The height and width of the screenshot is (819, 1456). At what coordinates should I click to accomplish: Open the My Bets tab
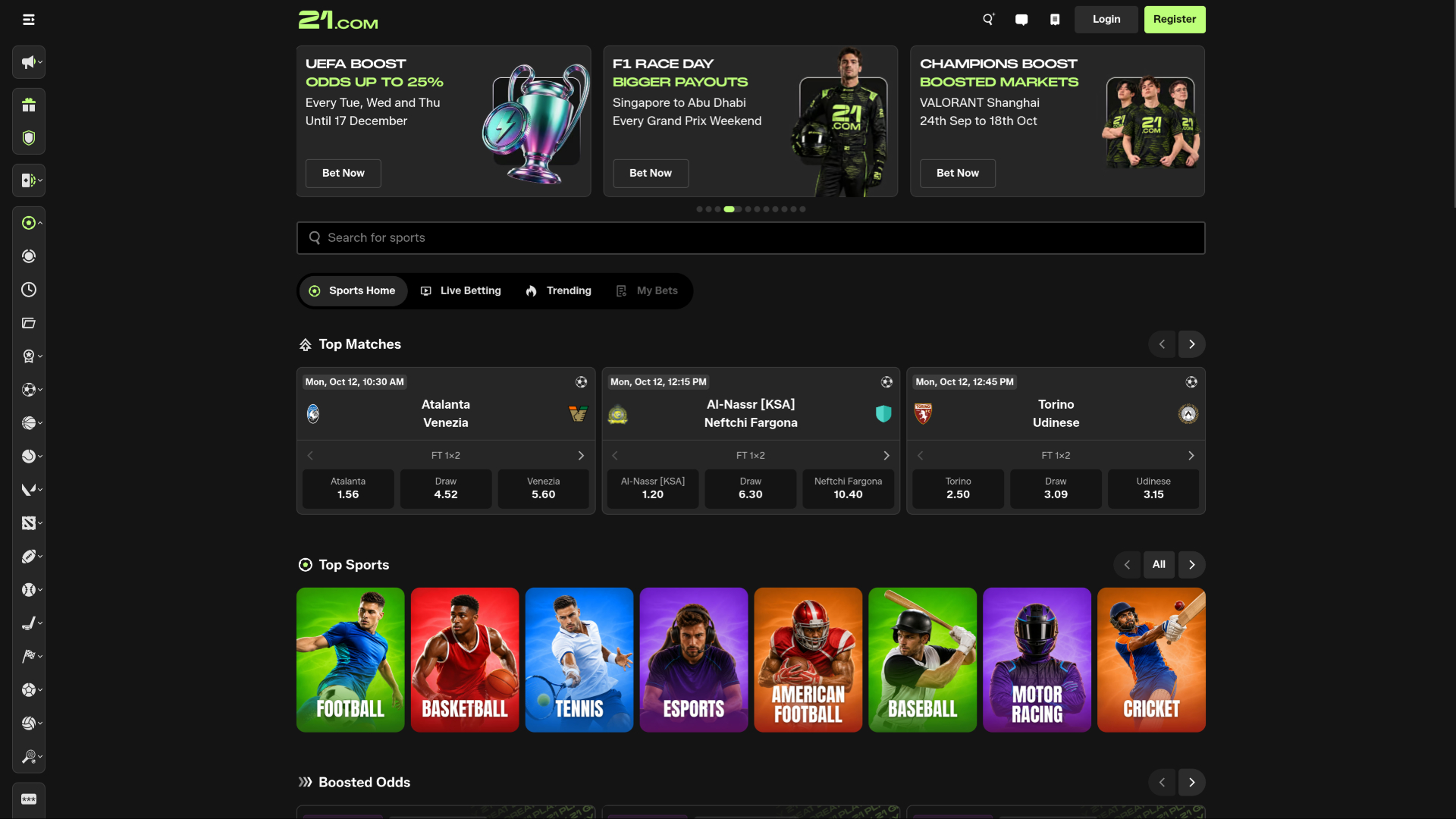coord(648,291)
